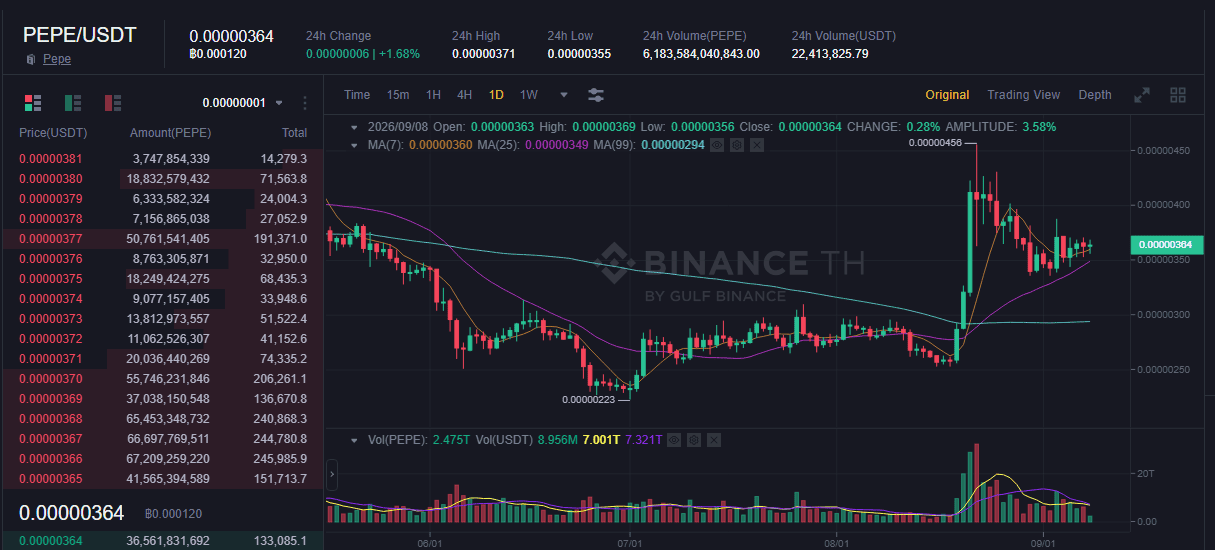Show buy orders only view icon
Viewport: 1215px width, 550px height.
coord(73,102)
